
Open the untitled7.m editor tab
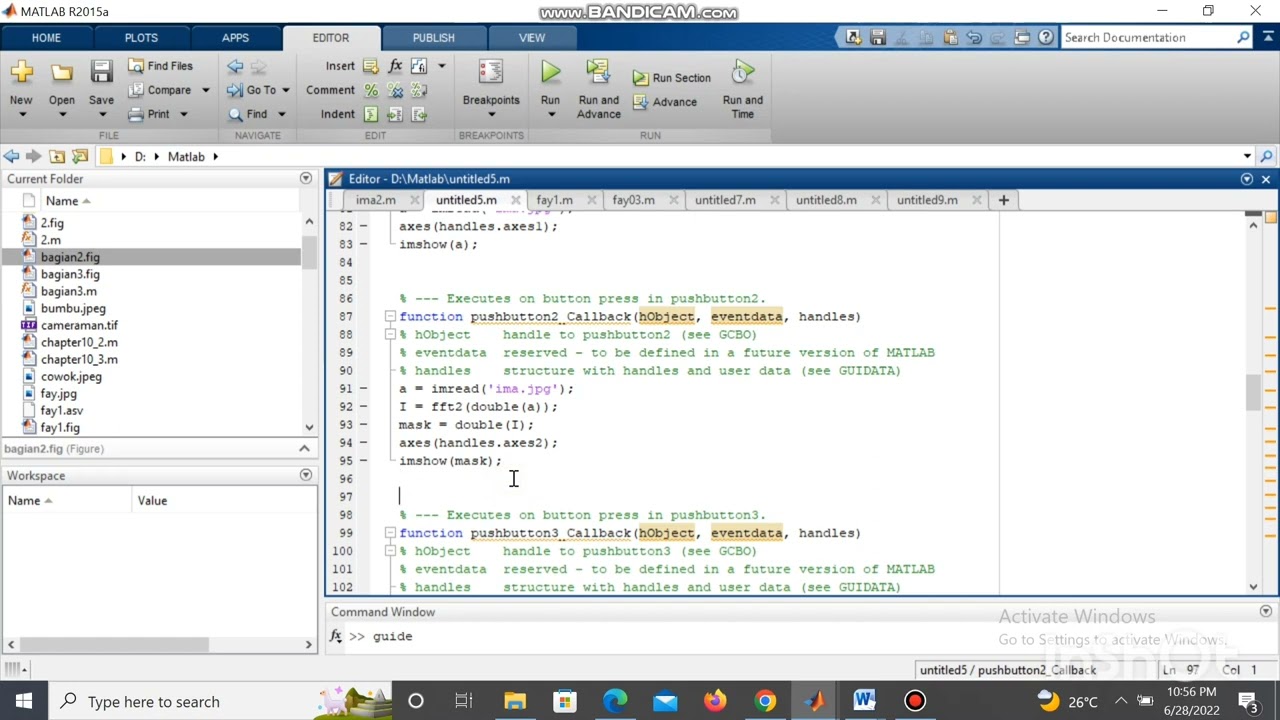tap(725, 200)
